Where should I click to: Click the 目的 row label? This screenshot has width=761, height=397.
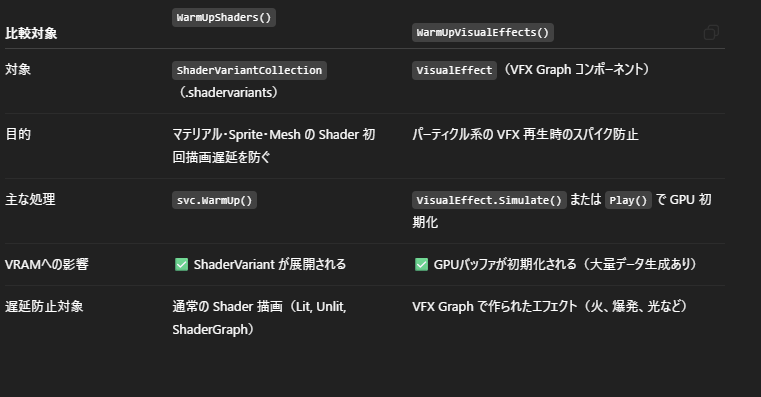[x=18, y=134]
